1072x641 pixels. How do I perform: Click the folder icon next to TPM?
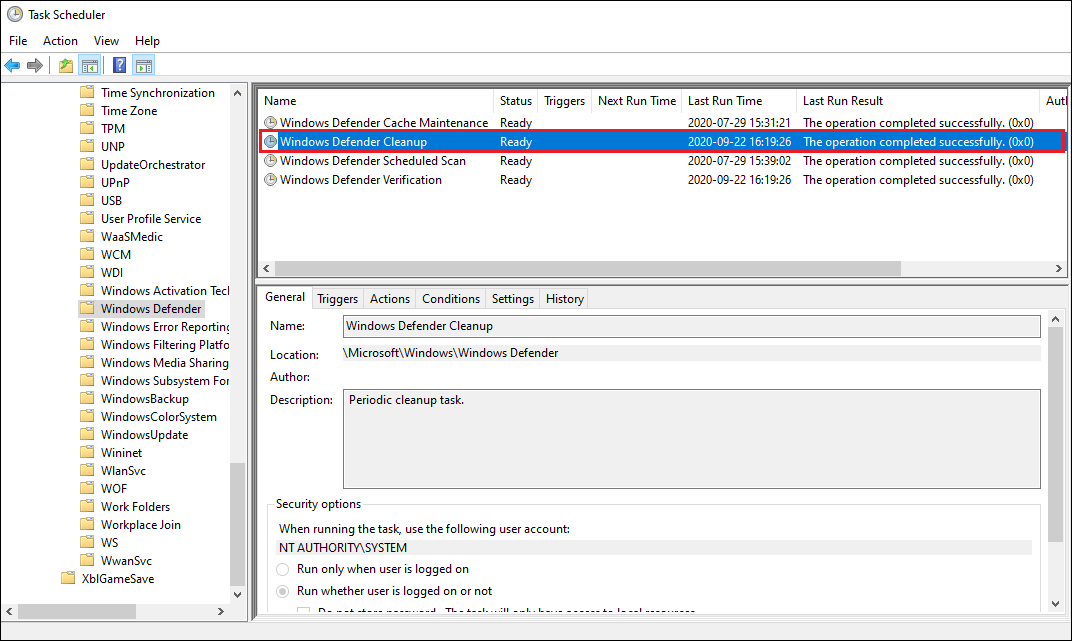tap(87, 128)
